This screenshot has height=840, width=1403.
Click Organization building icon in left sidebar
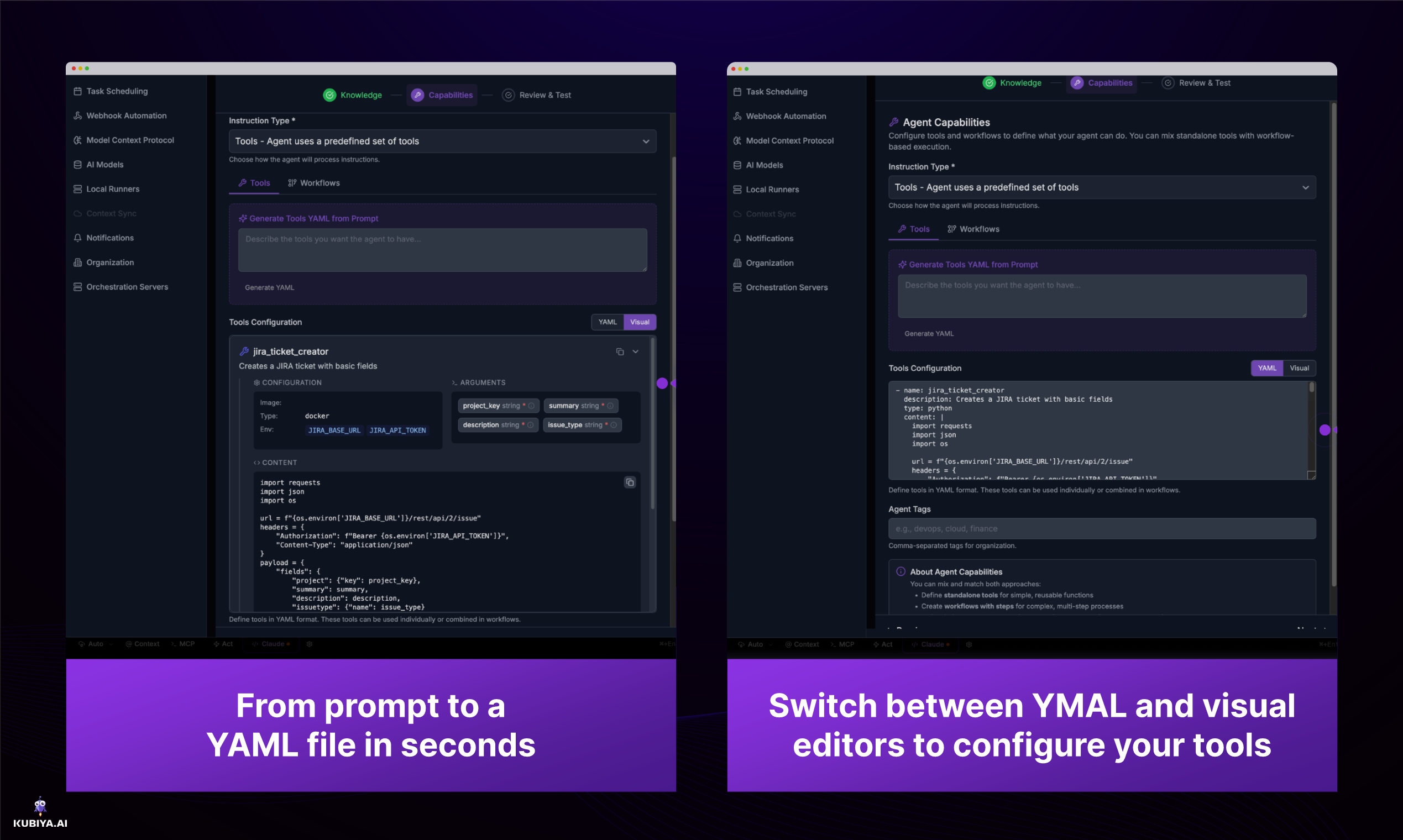[77, 262]
